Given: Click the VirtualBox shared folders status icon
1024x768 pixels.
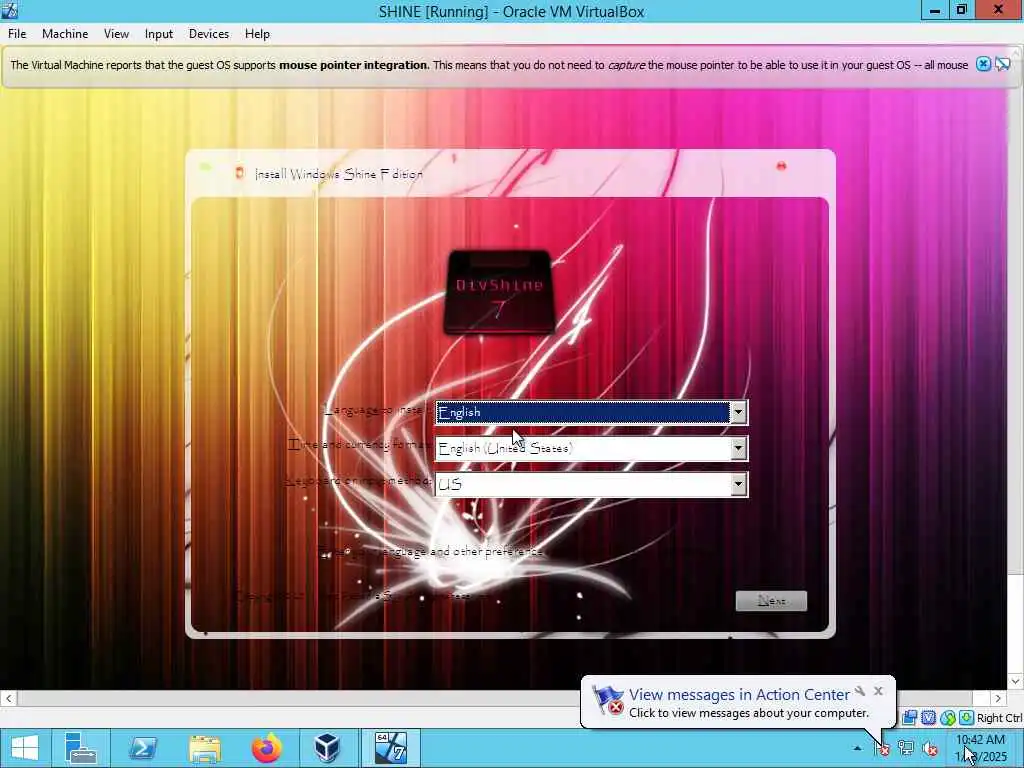Looking at the screenshot, I should (x=909, y=718).
